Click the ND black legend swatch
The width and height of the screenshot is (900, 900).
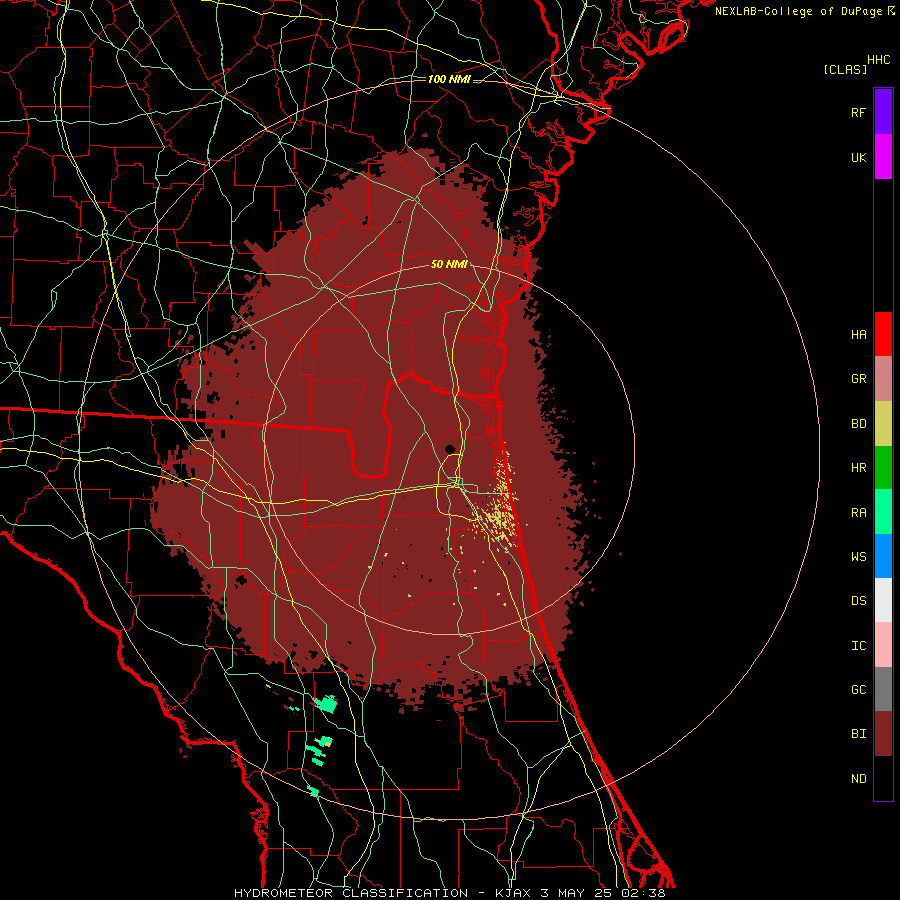click(883, 778)
